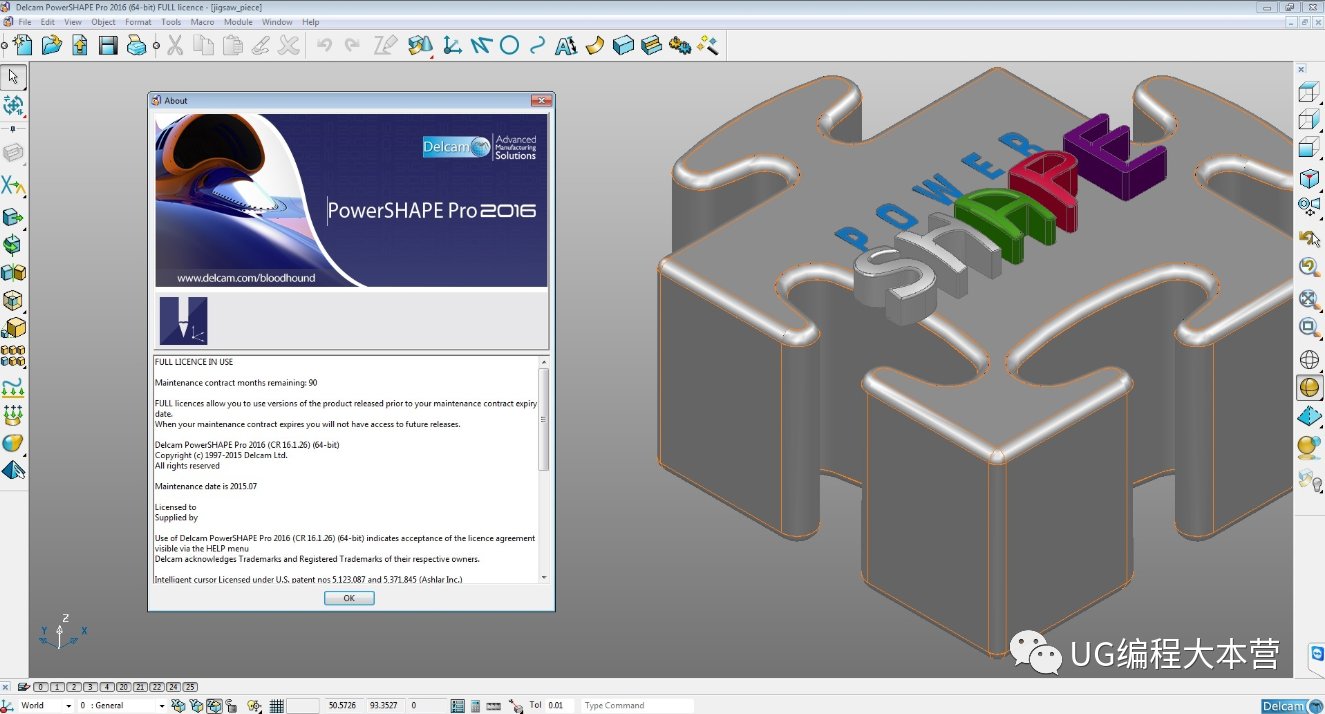This screenshot has height=714, width=1325.
Task: Click the Cut scissors icon
Action: (x=175, y=45)
